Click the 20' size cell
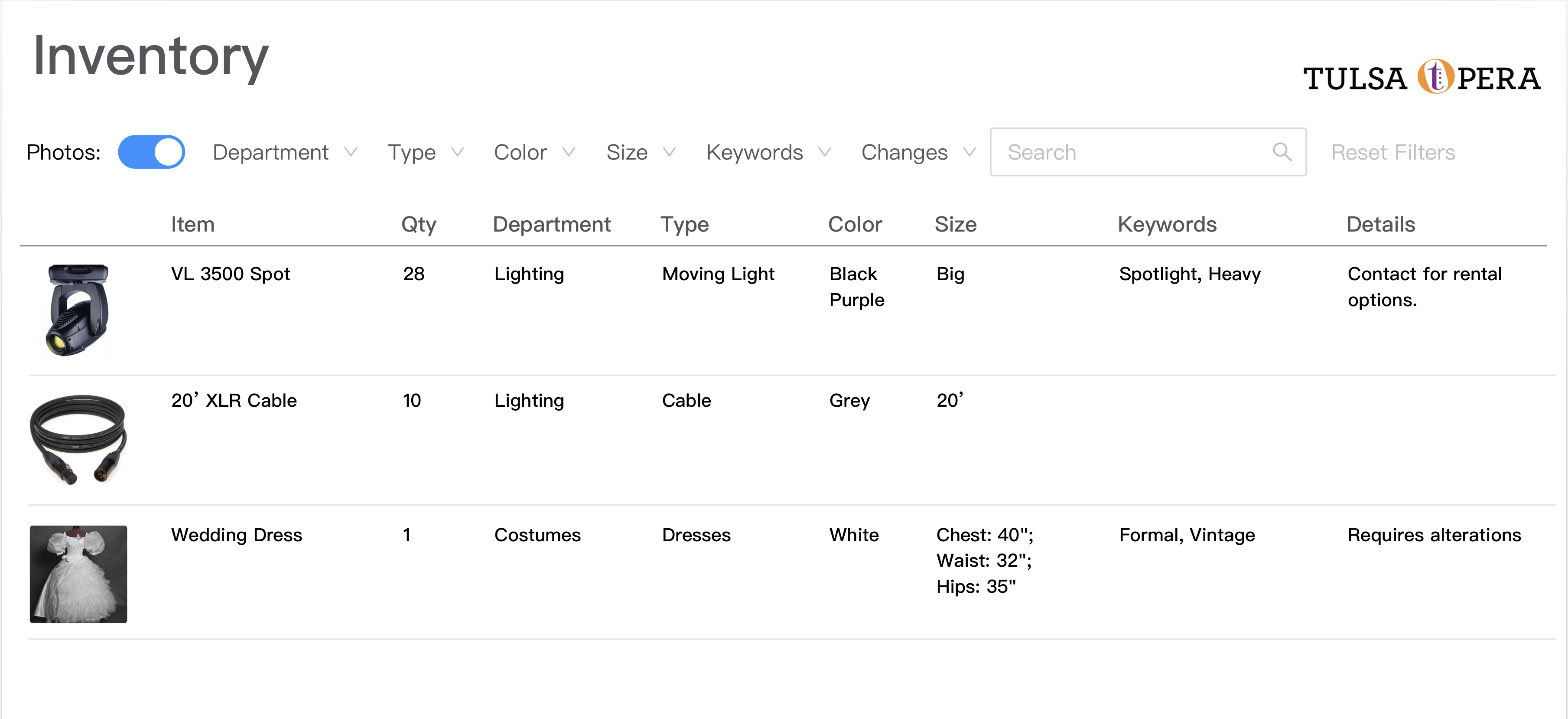Viewport: 1568px width, 719px height. coord(950,400)
